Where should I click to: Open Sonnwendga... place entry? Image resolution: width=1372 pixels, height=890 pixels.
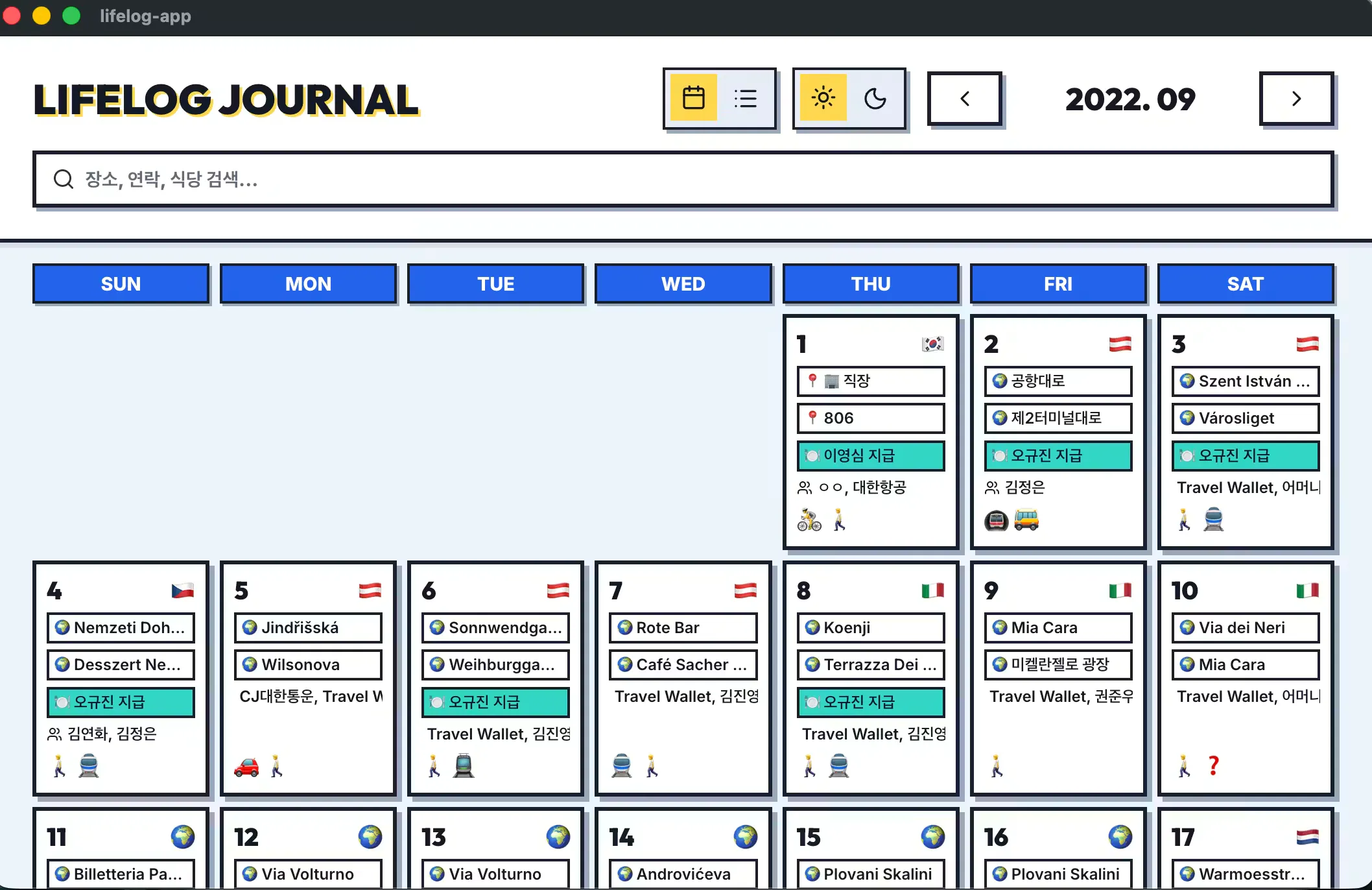496,627
